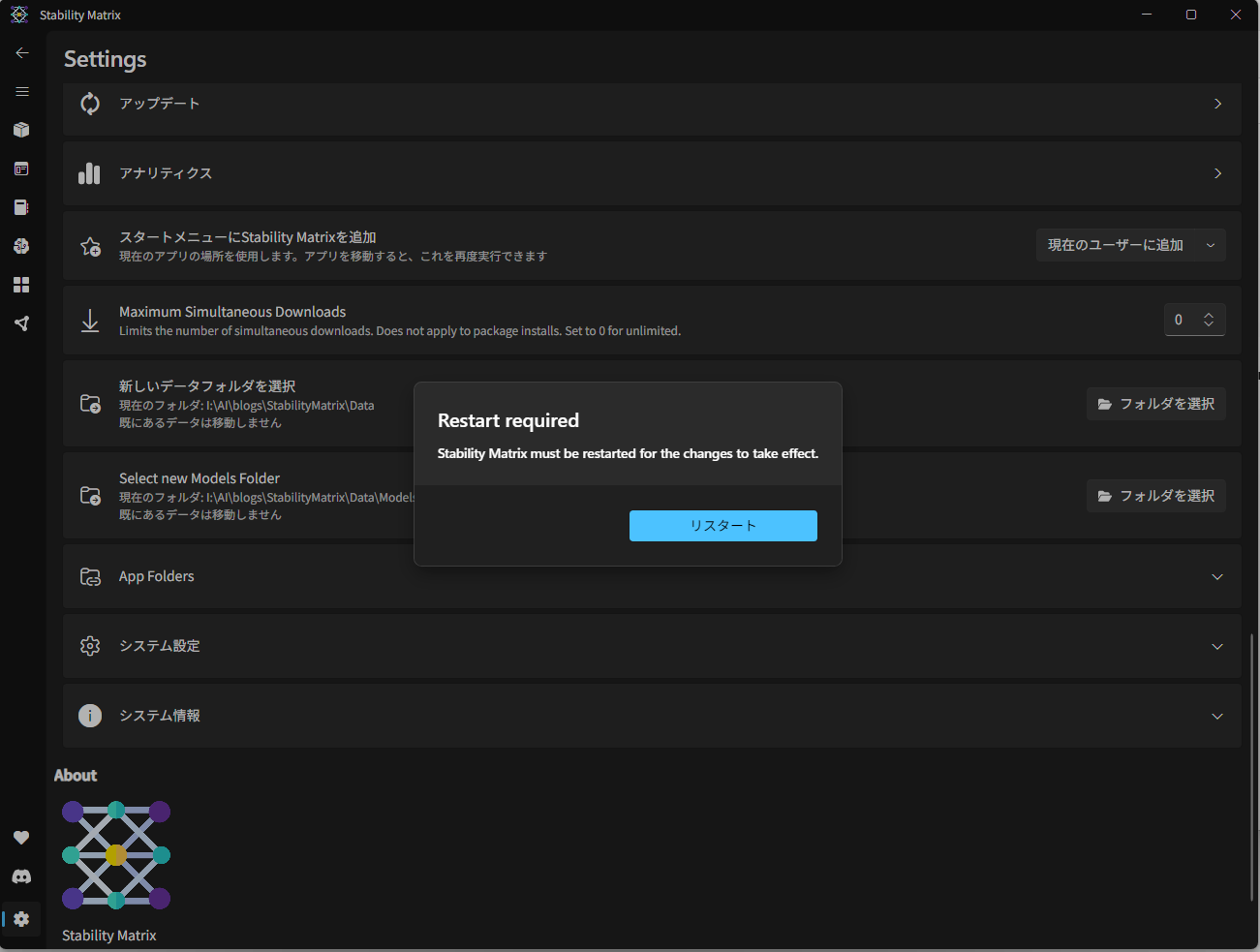Viewport: 1260px width, 952px height.
Task: Click the download arrow icon for Maximum Simultaneous Downloads
Action: [x=90, y=321]
